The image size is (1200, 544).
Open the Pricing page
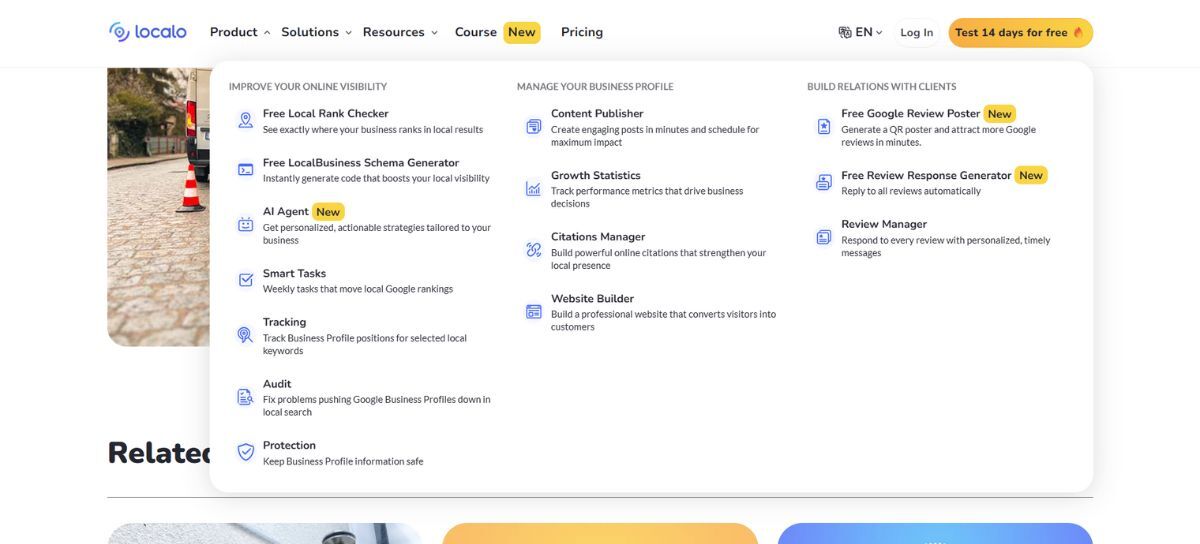(x=581, y=32)
